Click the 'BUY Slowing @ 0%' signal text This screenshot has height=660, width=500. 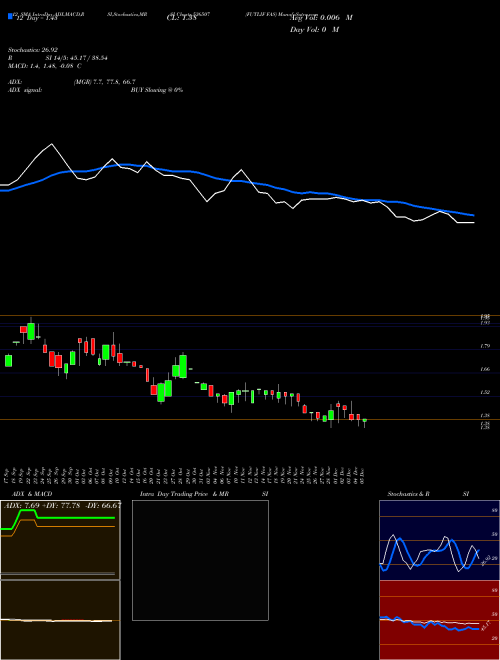[x=157, y=90]
